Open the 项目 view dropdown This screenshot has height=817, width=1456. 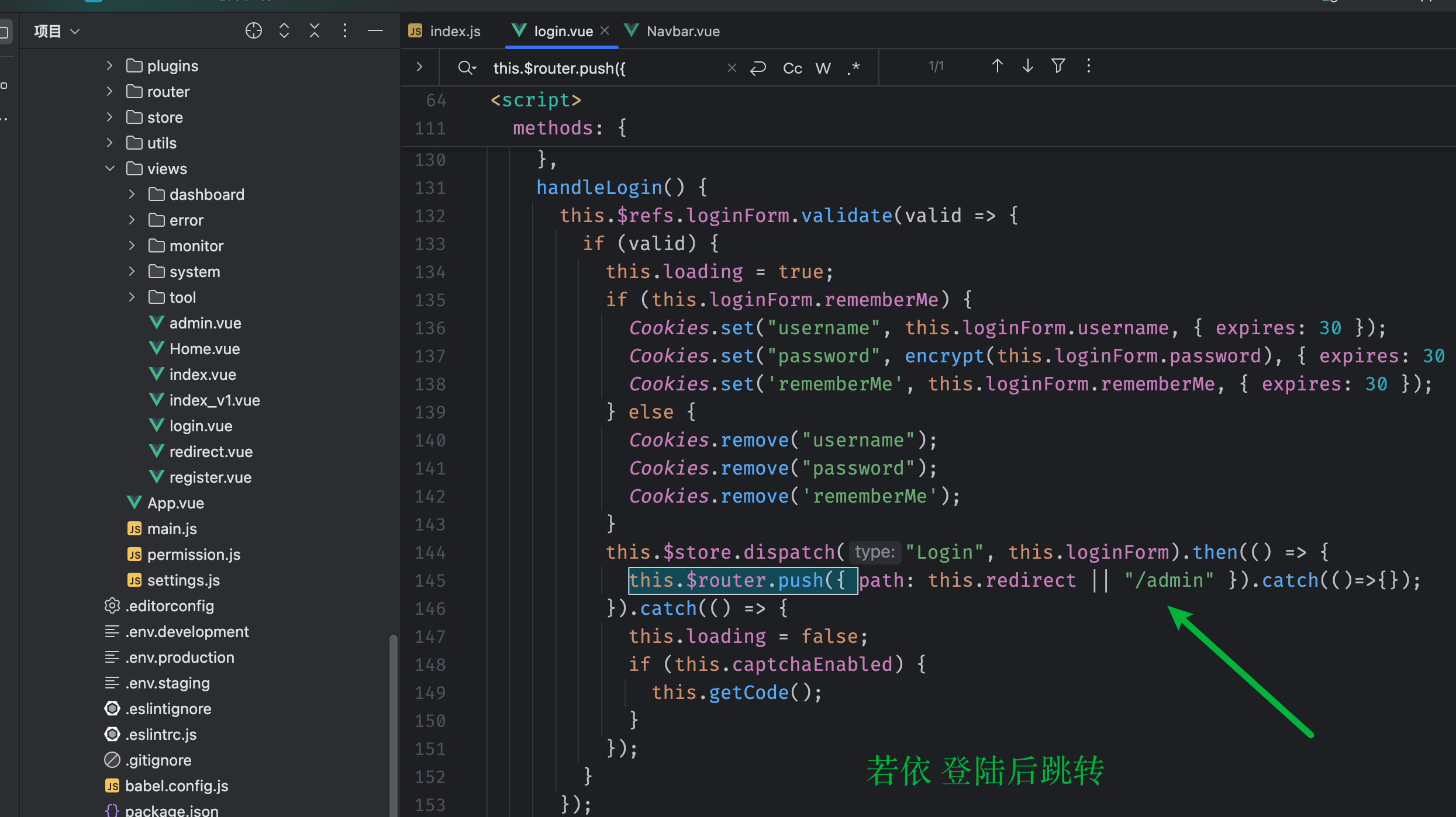tap(57, 31)
